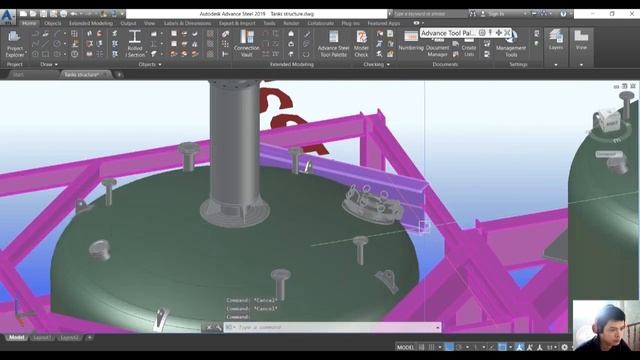
Task: Switch to the Objects ribbon tab
Action: coord(53,23)
